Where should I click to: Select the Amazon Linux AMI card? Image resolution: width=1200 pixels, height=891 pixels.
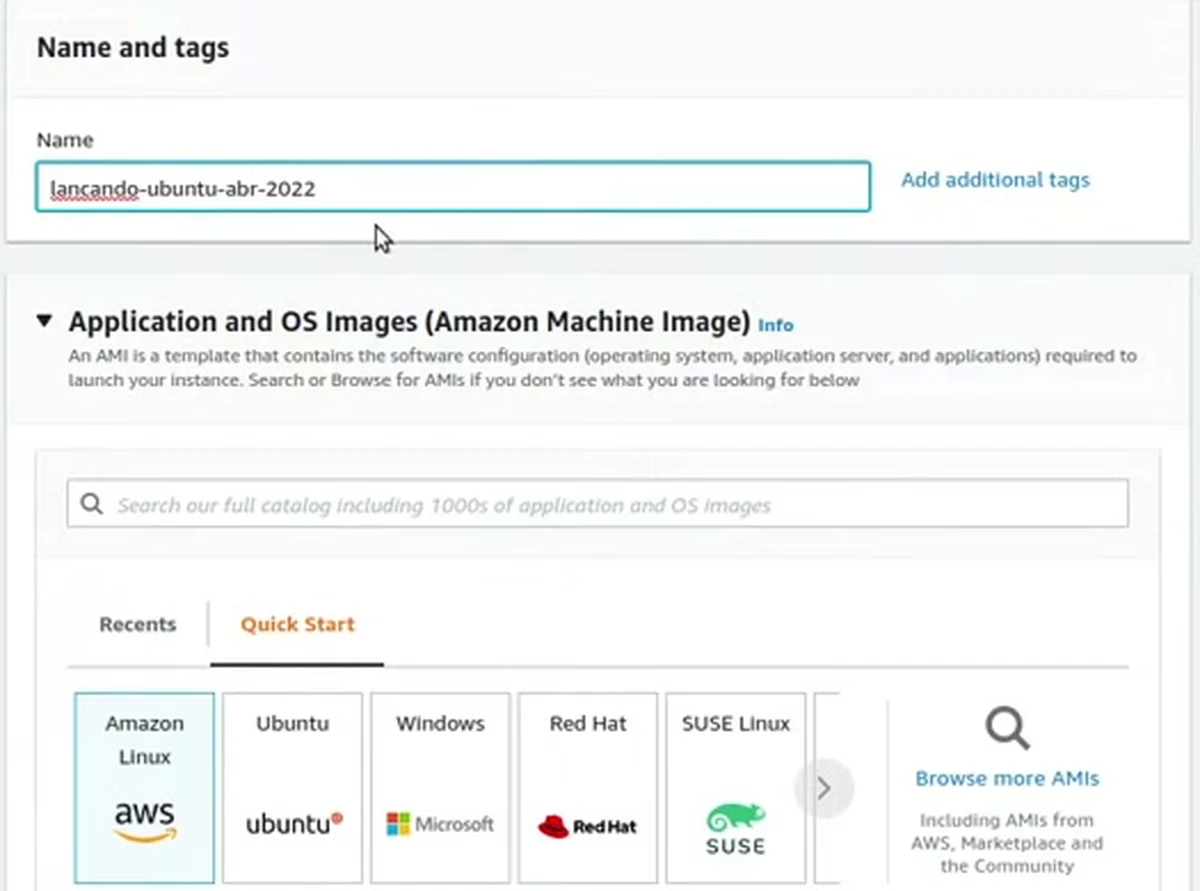[144, 788]
